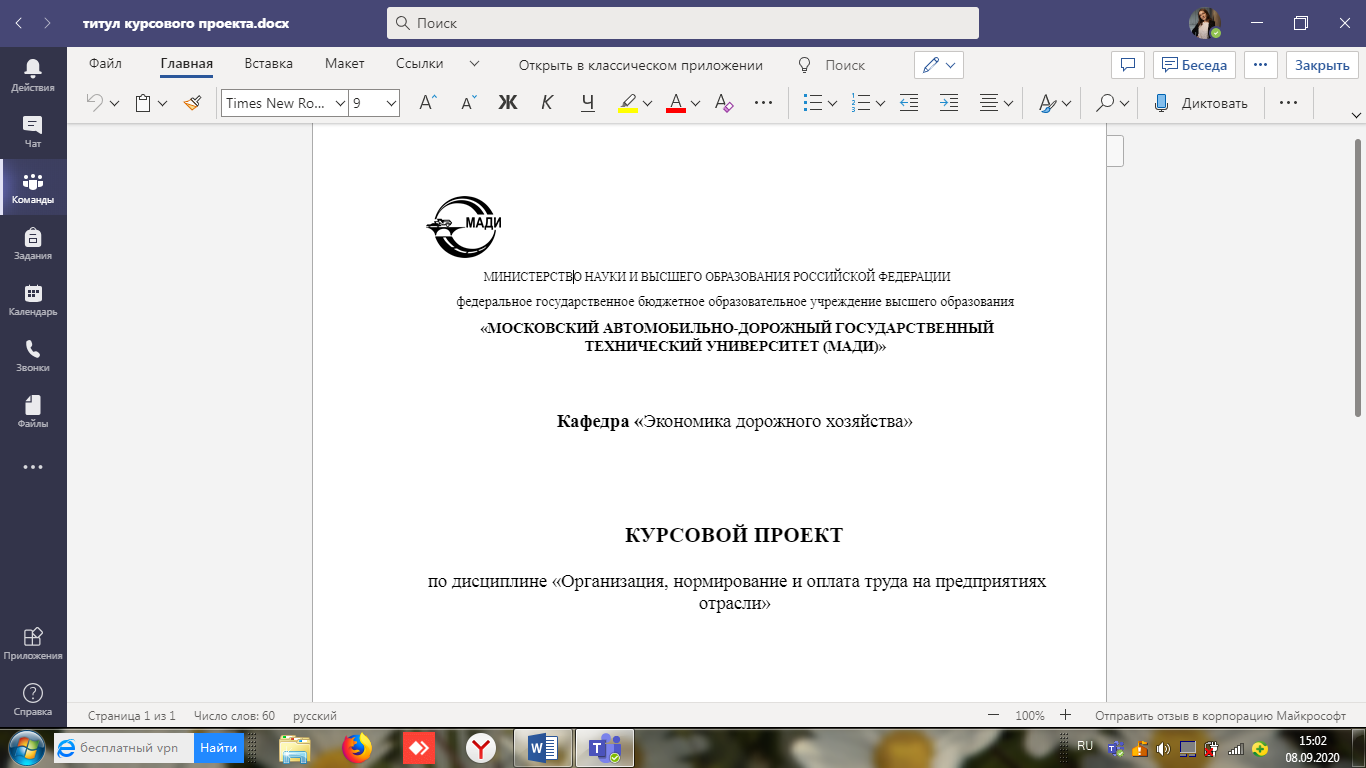1366x768 pixels.
Task: Apply the yellow text highlight color
Action: [628, 103]
